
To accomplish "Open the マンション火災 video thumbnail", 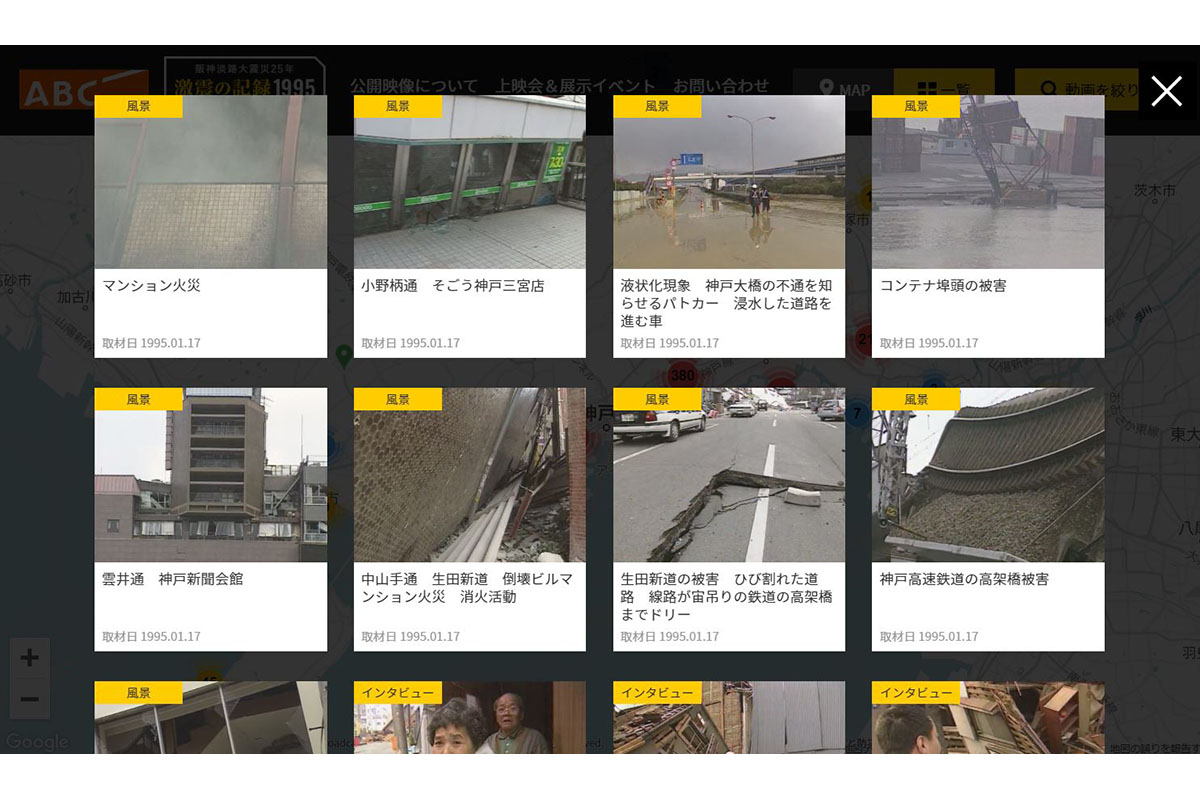I will (x=210, y=182).
